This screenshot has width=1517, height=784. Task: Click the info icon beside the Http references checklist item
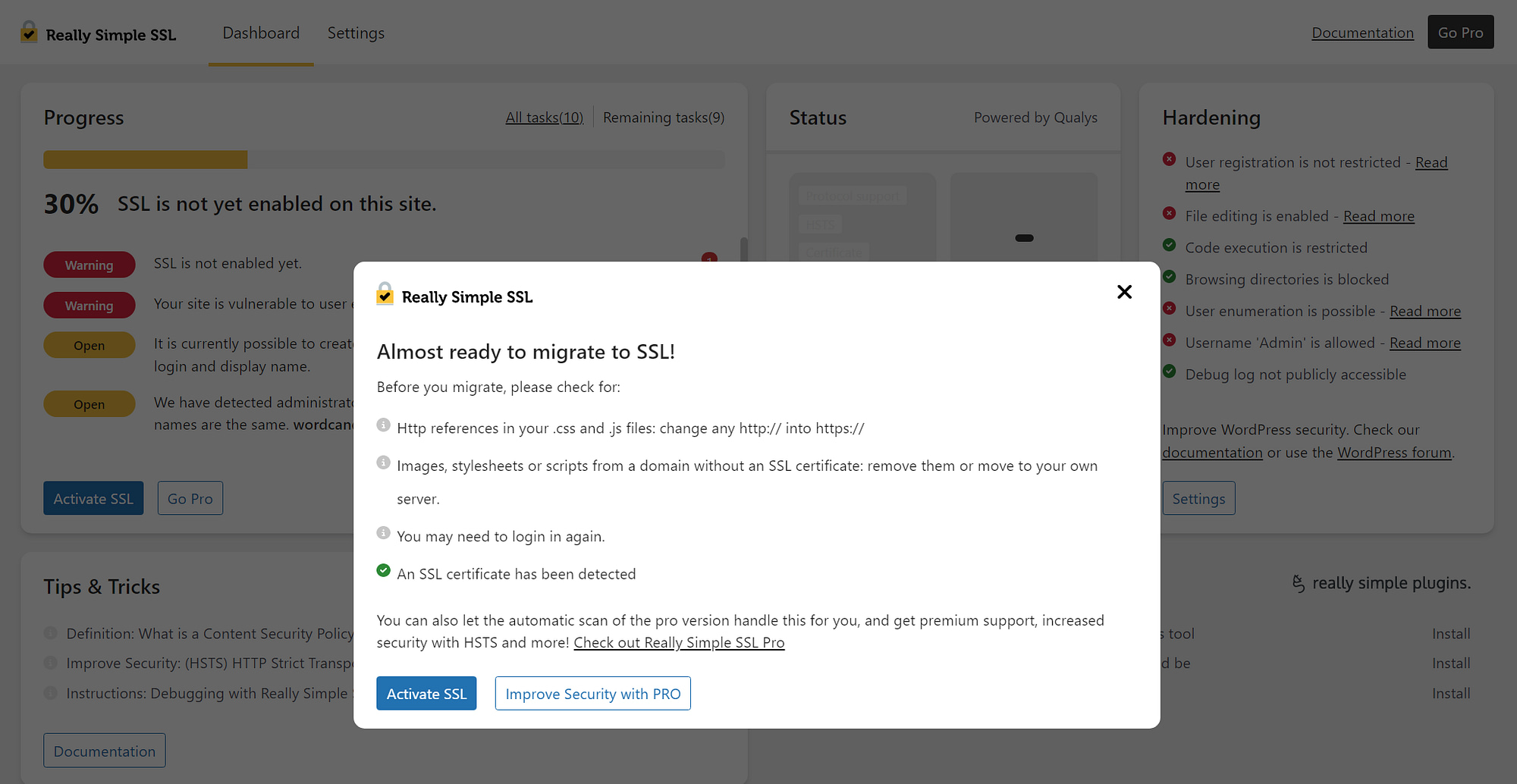(383, 425)
